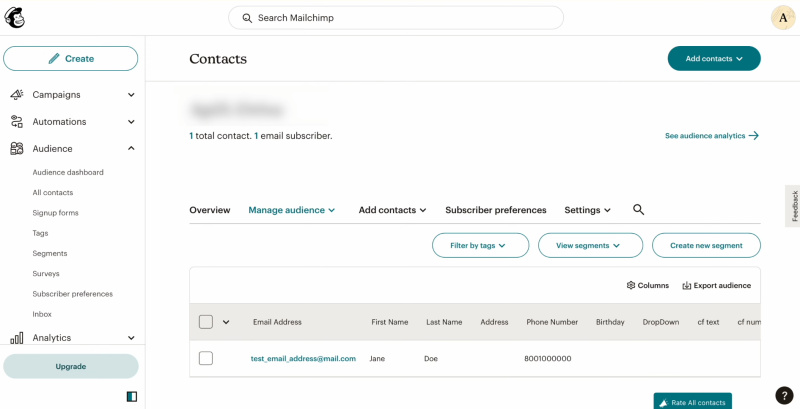Switch to the Overview tab
The image size is (800, 409).
coord(210,210)
